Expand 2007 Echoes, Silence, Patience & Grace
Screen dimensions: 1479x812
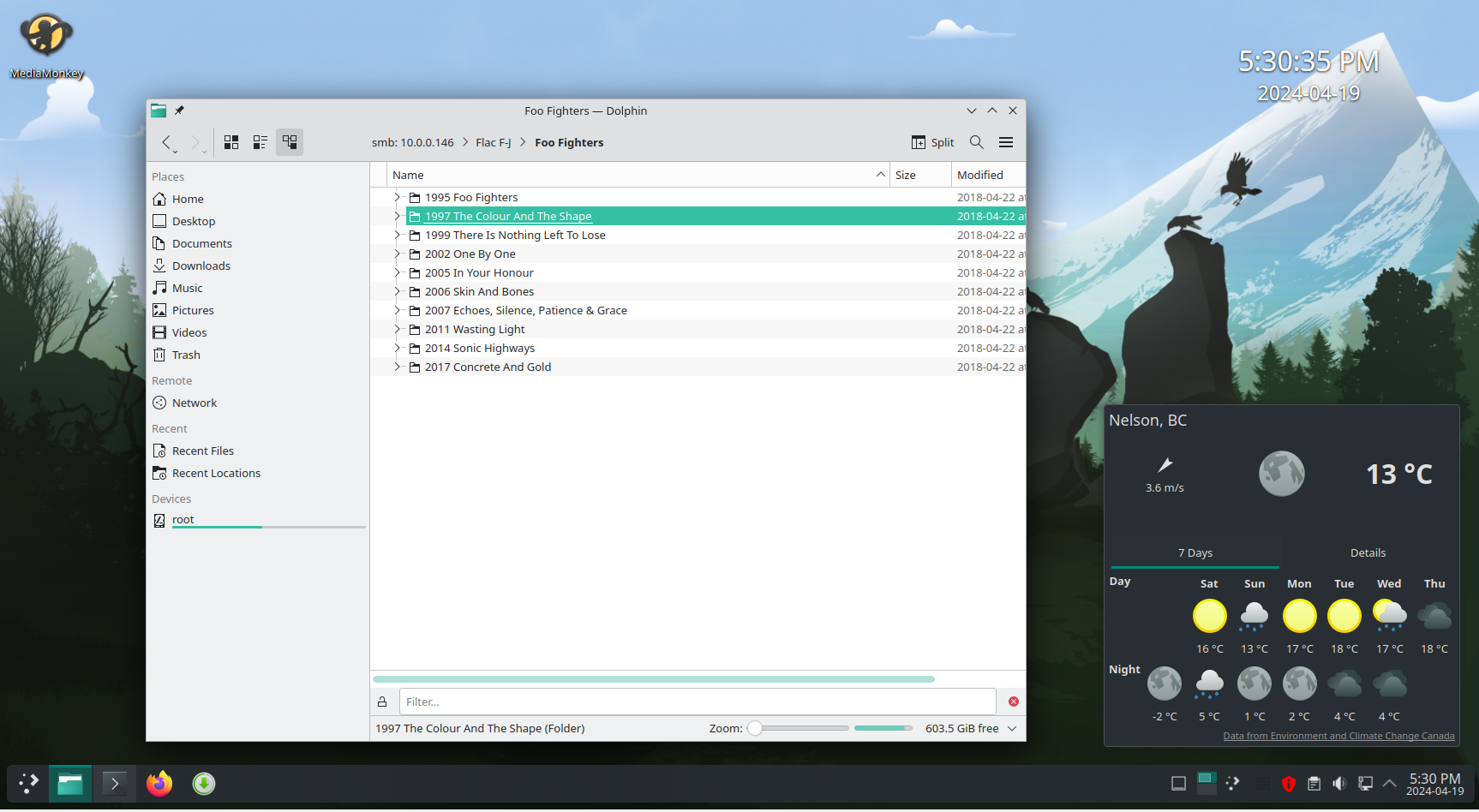(397, 310)
